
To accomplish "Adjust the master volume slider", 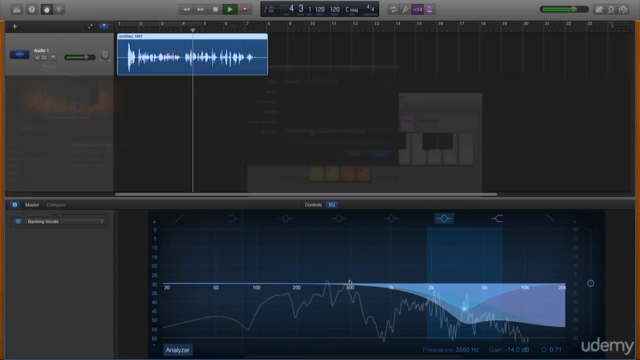I will tap(564, 9).
